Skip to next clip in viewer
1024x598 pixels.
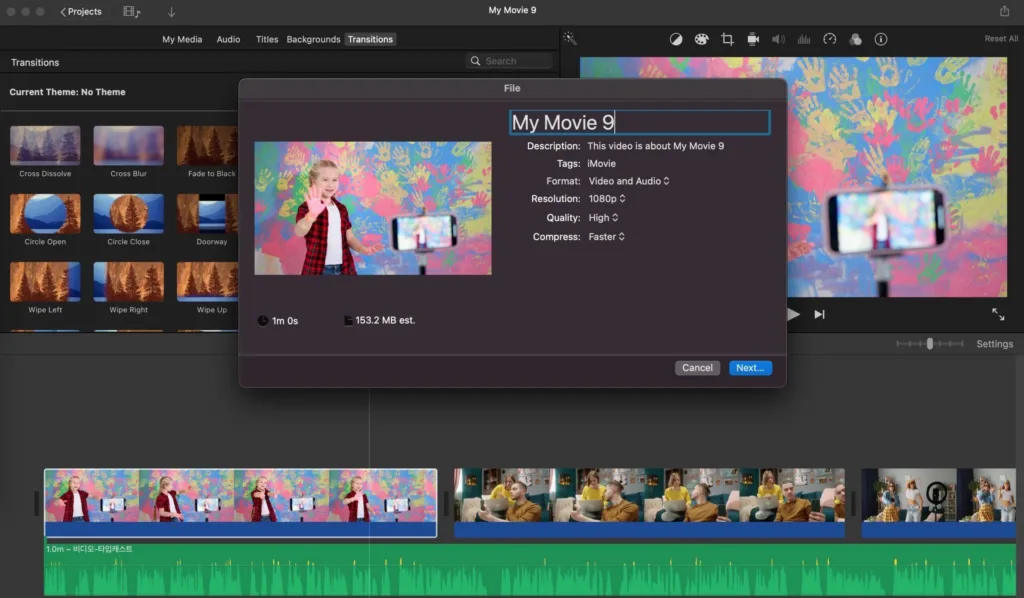[x=820, y=314]
